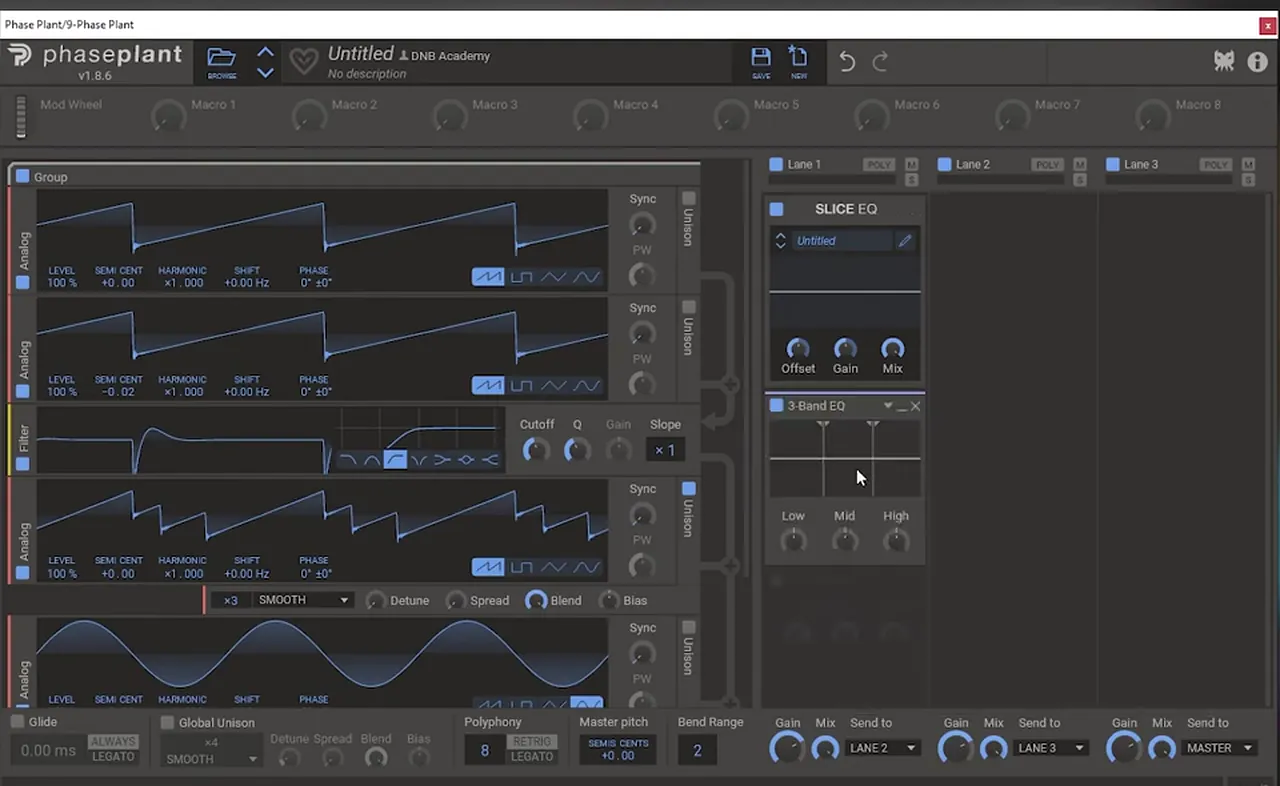Select the sine waveform on the third Analog oscillator
Viewport: 1280px width, 786px height.
587,567
